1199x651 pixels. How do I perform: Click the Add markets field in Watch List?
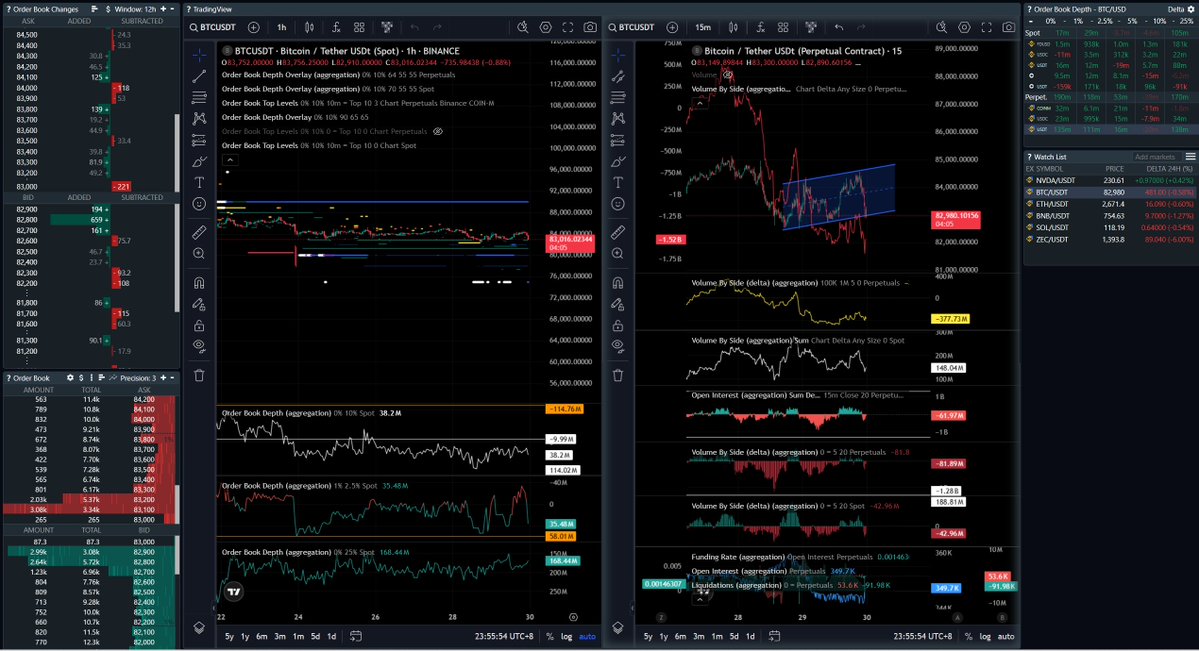[x=1155, y=157]
